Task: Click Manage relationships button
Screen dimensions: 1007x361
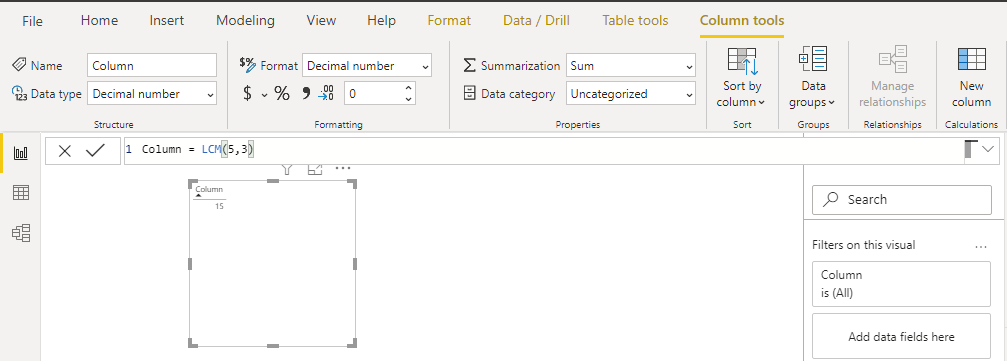Action: coord(893,77)
